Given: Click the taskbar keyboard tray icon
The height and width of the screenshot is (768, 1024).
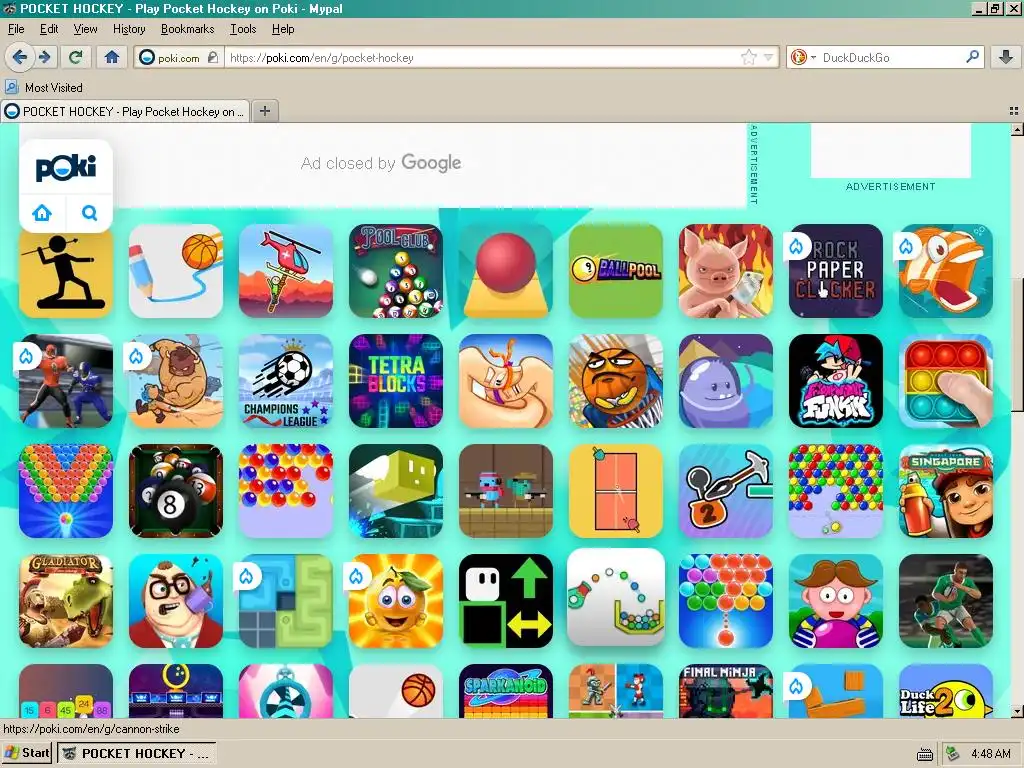Looking at the screenshot, I should pos(925,754).
